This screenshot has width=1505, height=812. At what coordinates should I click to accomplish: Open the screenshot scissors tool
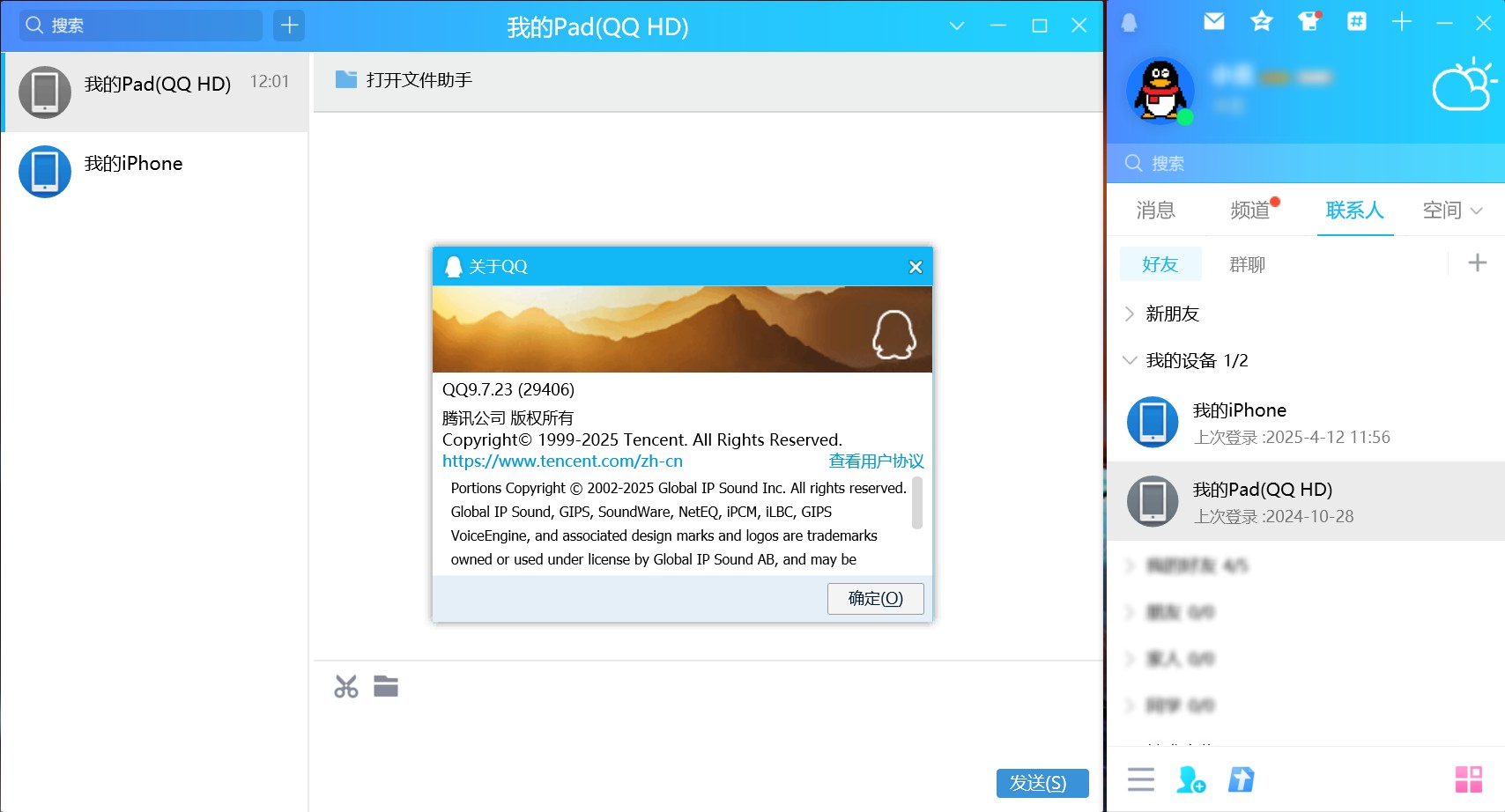click(x=346, y=687)
